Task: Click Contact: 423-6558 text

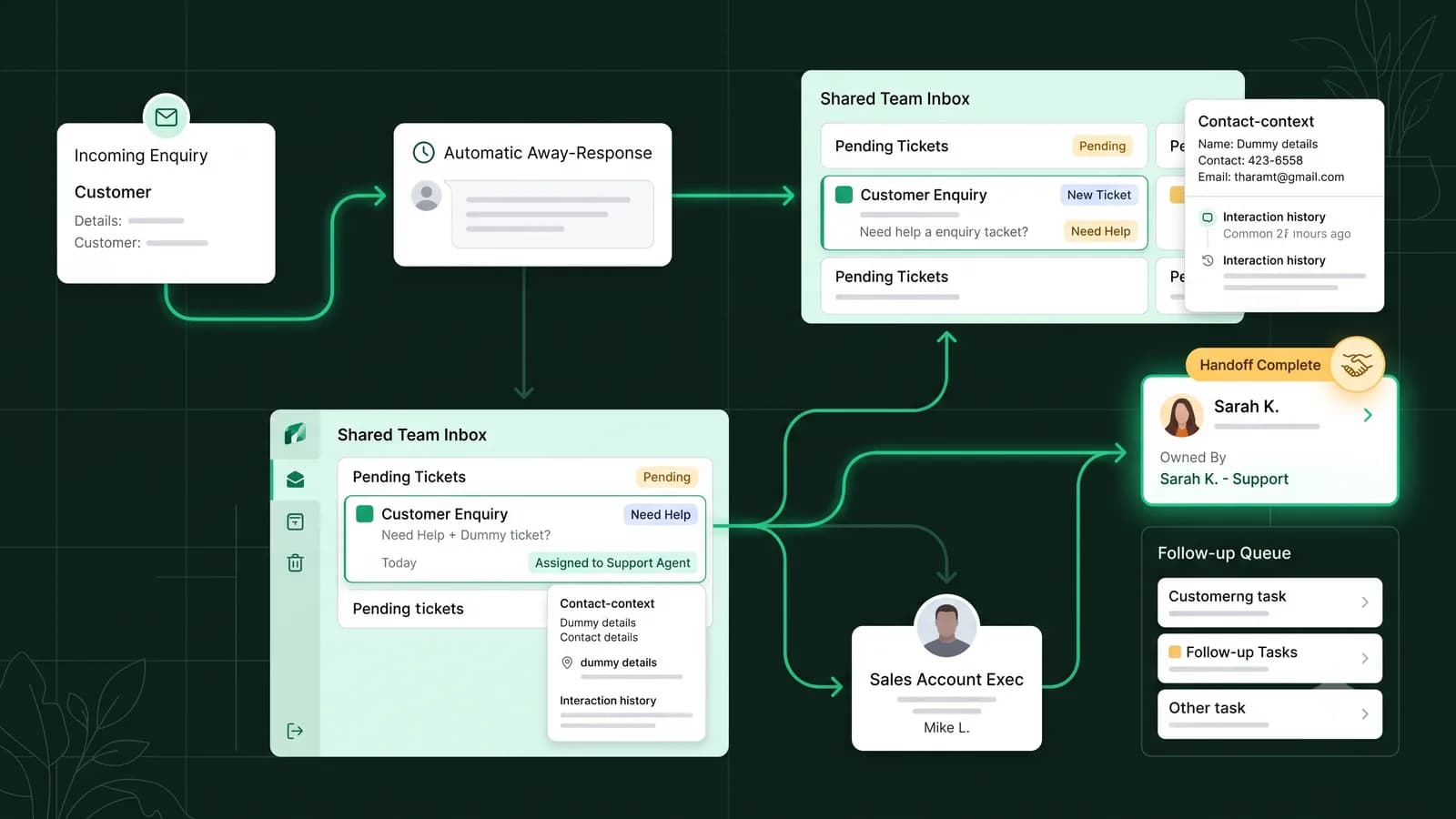Action: [x=1250, y=160]
